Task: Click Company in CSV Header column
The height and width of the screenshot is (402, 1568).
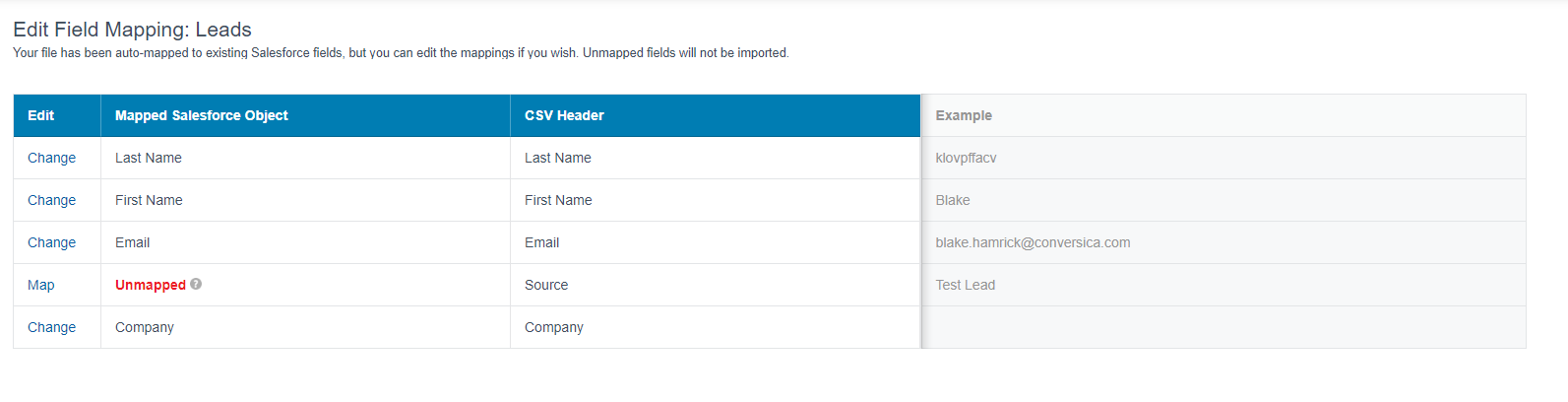Action: coord(553,327)
